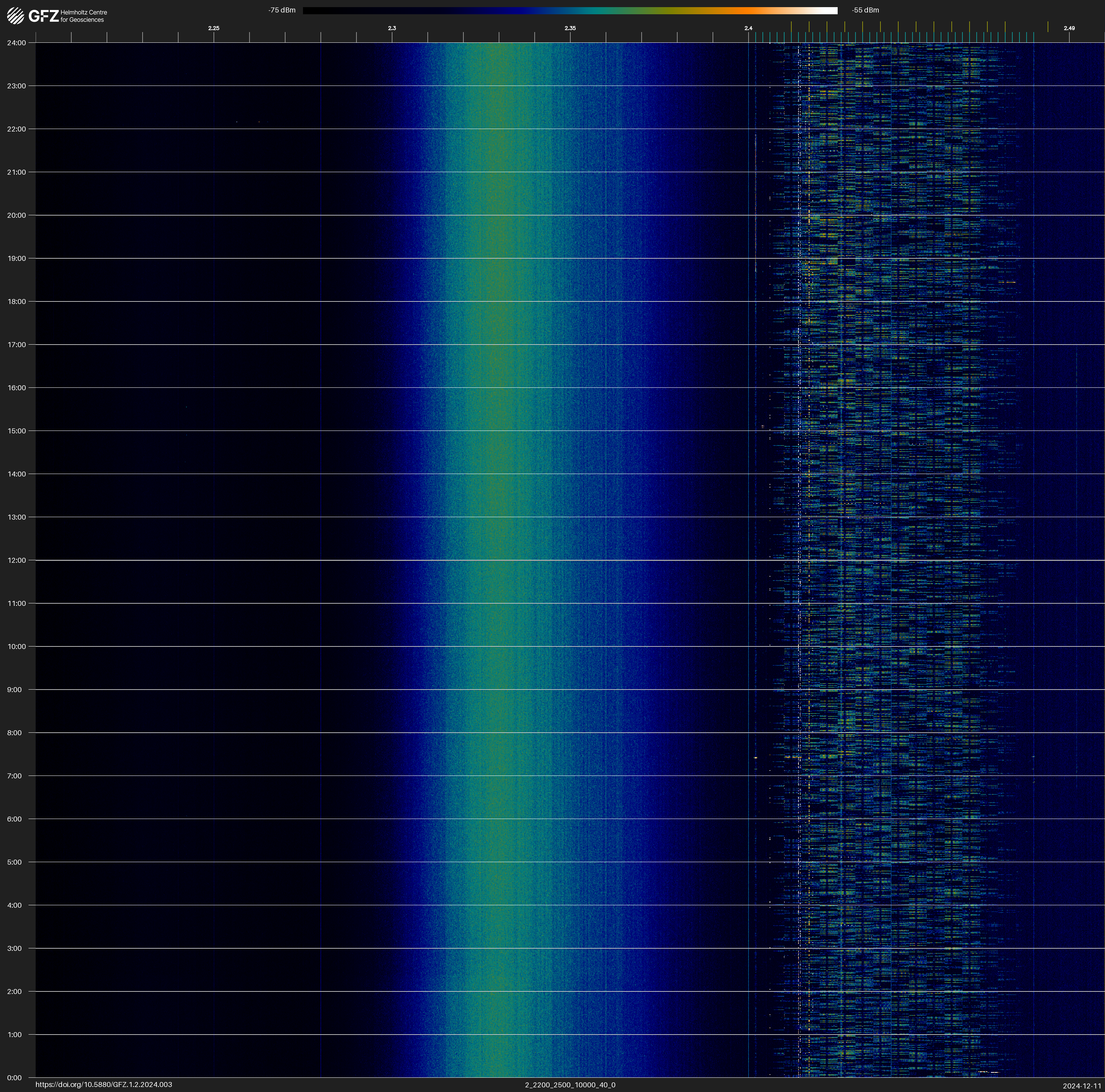Image resolution: width=1105 pixels, height=1092 pixels.
Task: Click the bright yellow burst near 7:25
Action: [x=756, y=758]
